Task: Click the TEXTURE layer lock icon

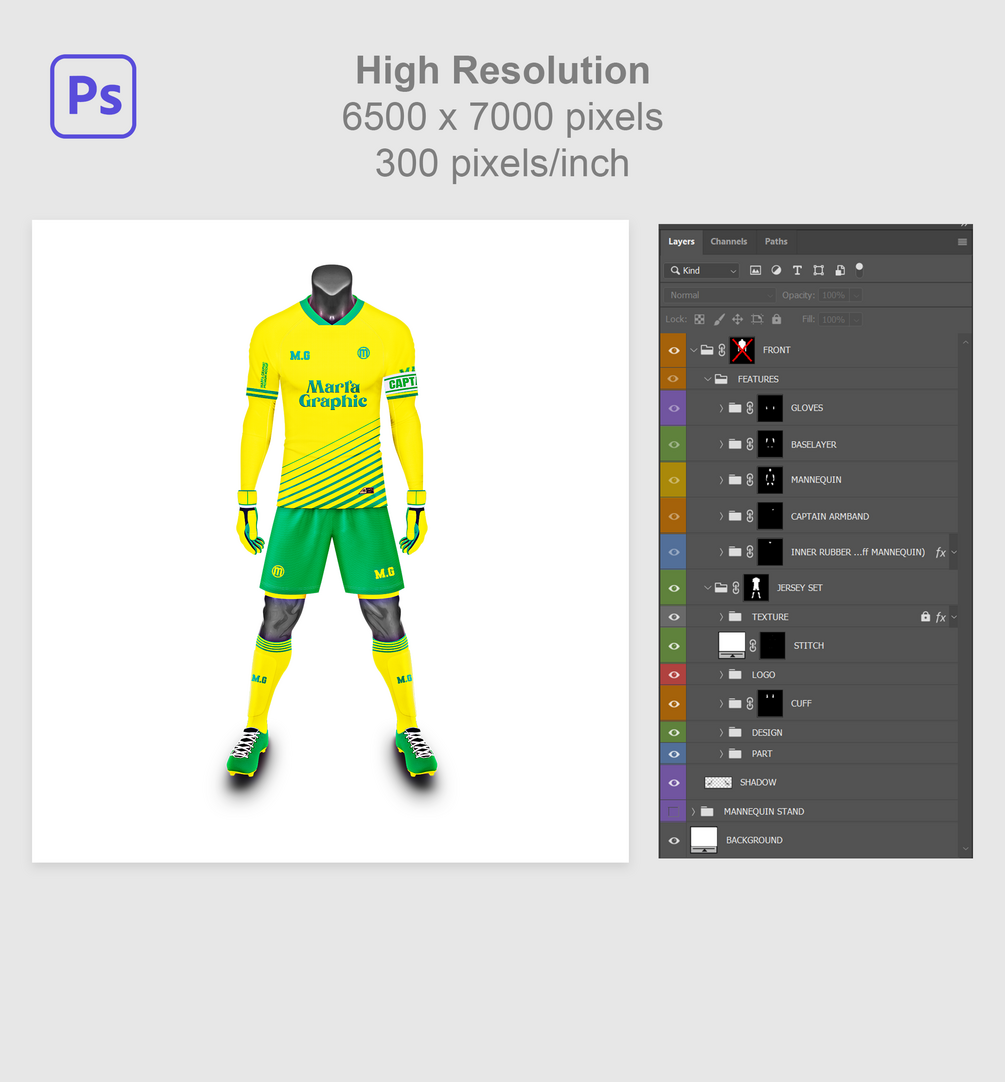Action: 925,617
